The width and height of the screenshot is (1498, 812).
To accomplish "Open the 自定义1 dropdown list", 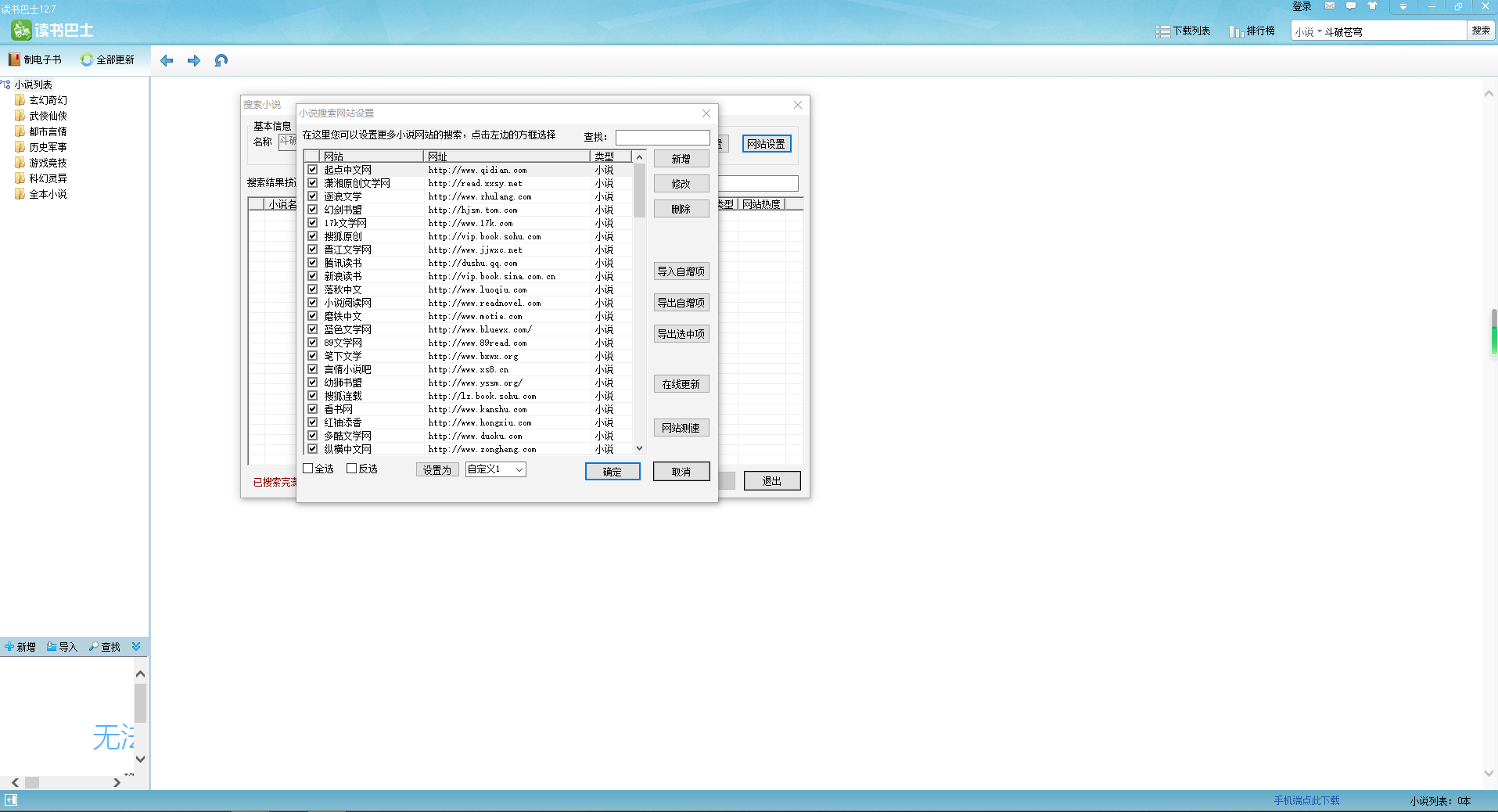I will pos(519,469).
